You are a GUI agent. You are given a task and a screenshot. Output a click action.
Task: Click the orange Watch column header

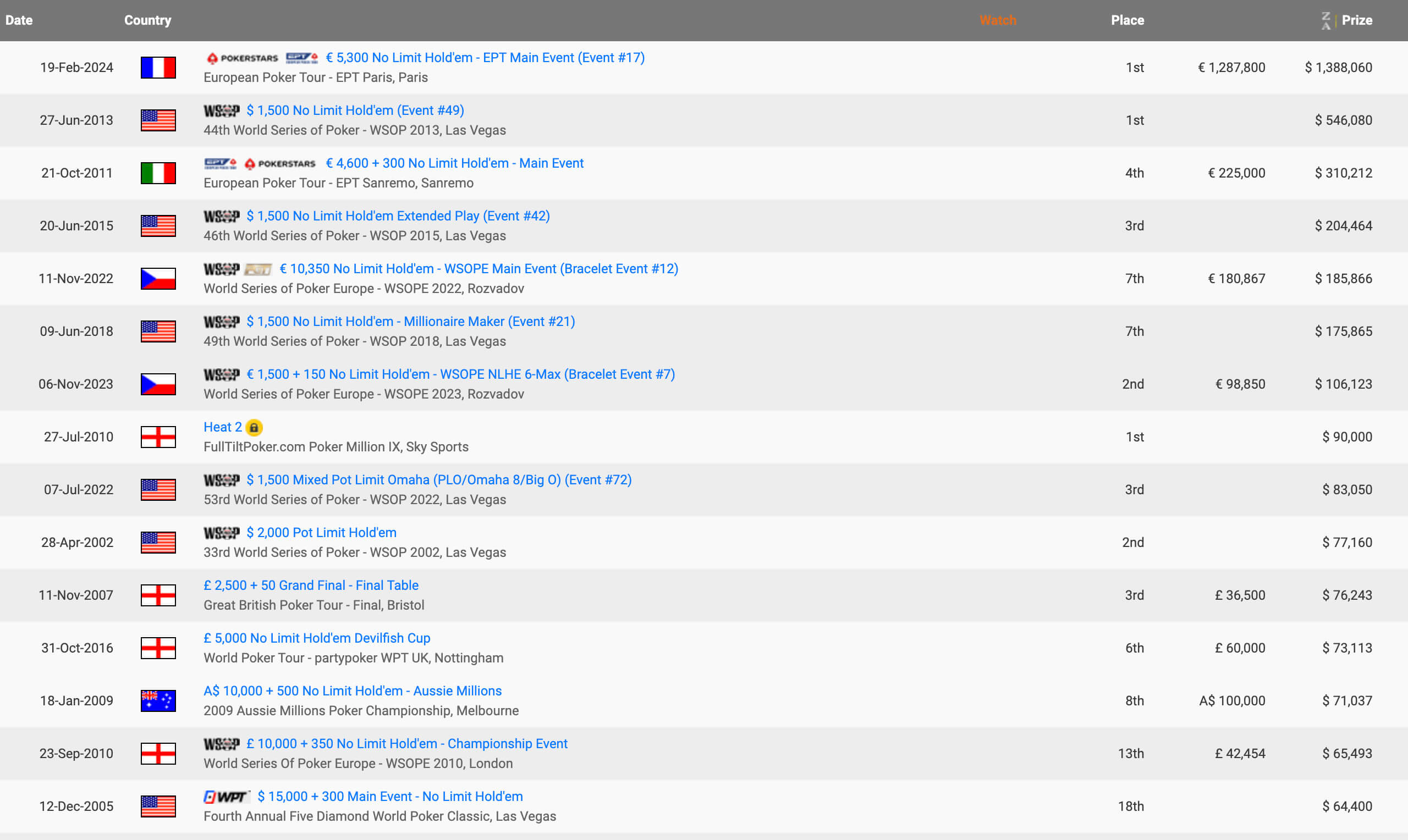pos(998,20)
